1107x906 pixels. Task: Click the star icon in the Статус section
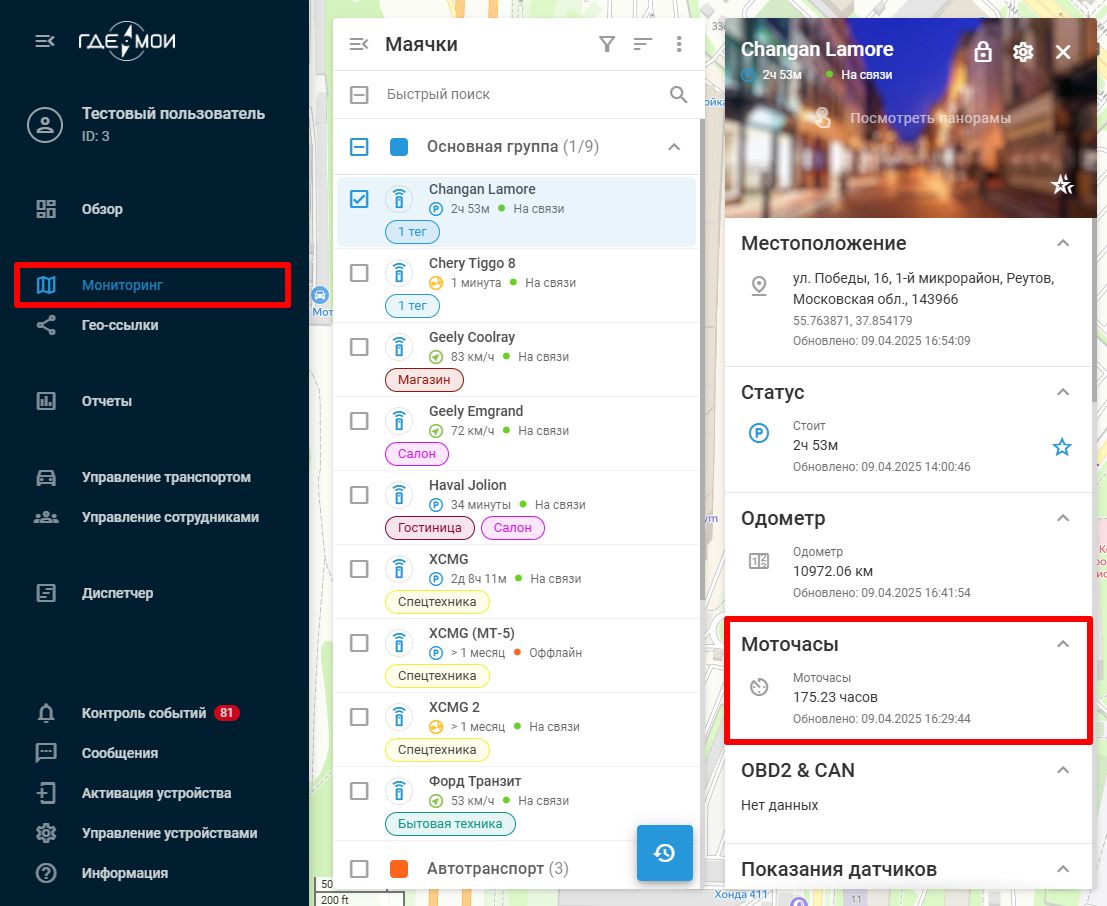1061,448
